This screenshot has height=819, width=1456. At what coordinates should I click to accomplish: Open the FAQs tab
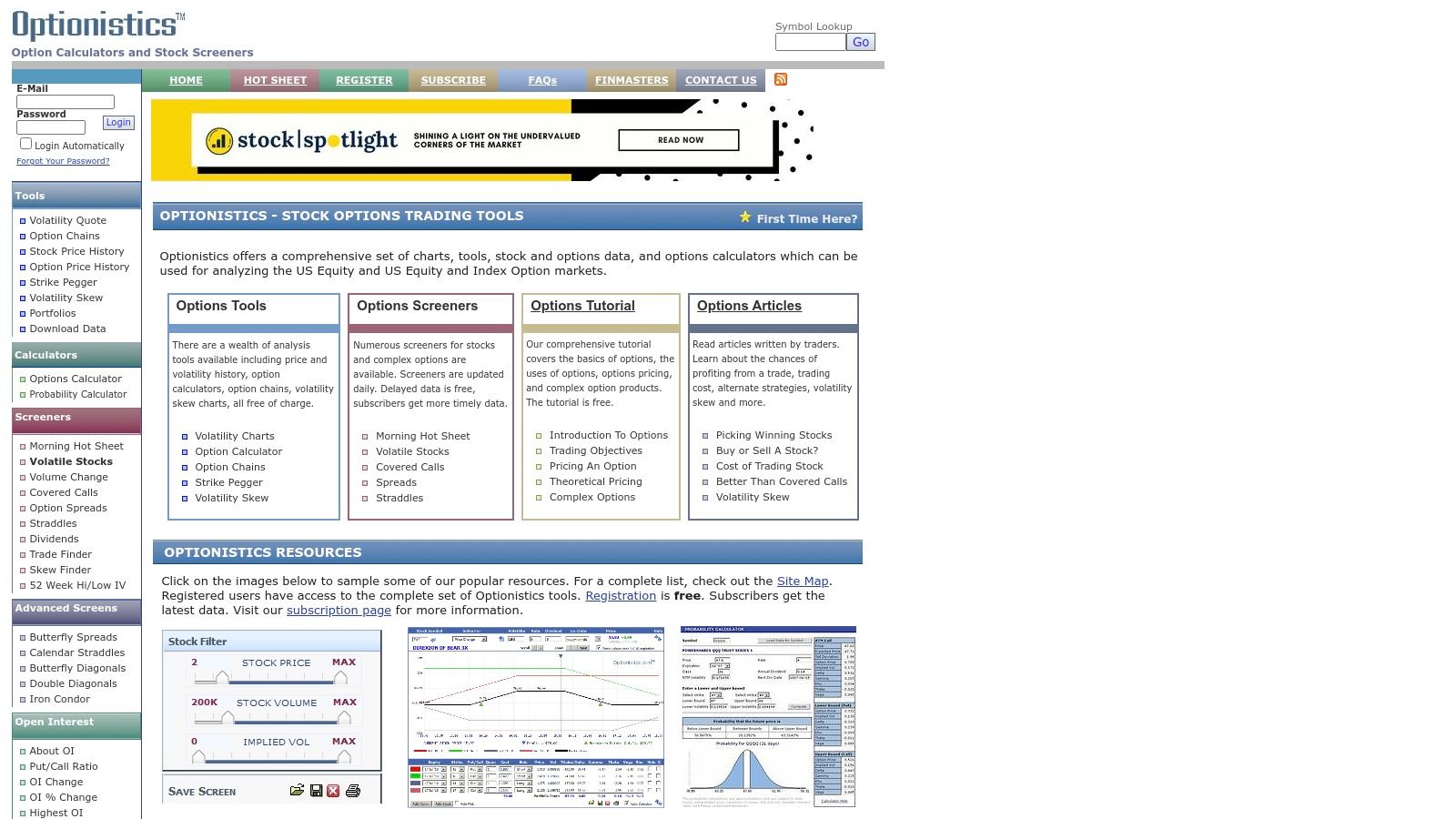[542, 80]
